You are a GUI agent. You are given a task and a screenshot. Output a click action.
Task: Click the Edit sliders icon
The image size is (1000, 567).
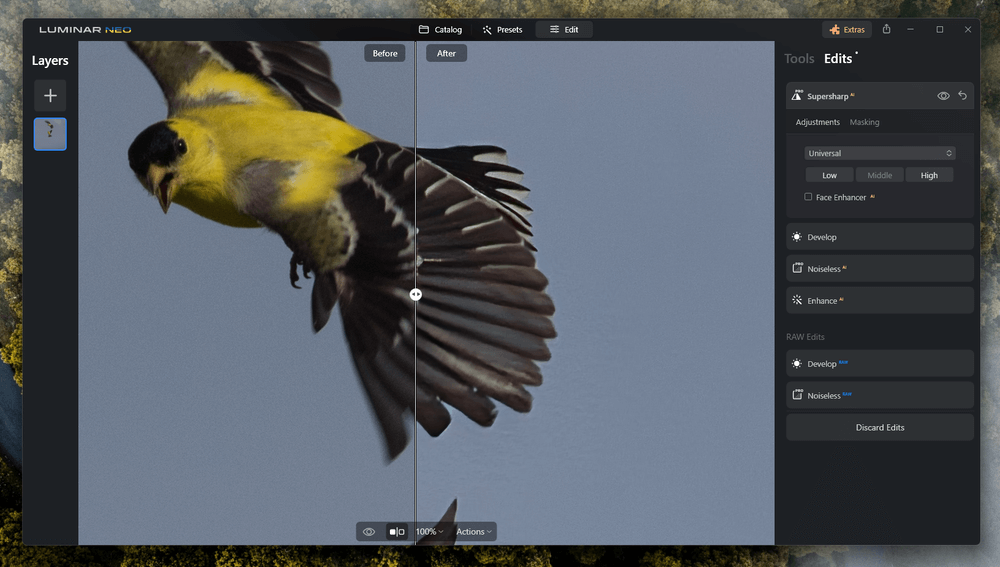point(554,29)
